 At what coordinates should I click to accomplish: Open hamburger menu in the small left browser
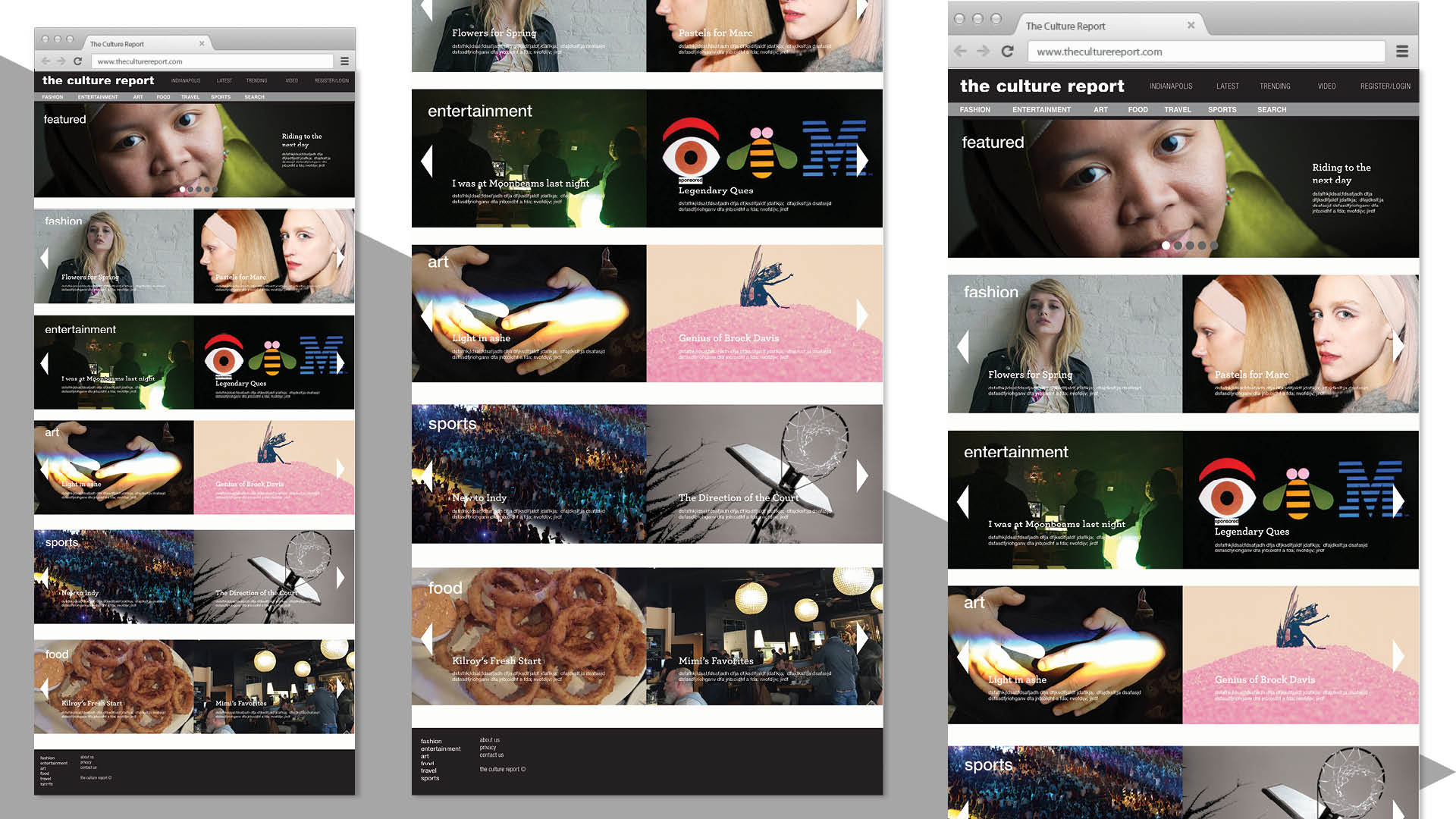point(344,61)
